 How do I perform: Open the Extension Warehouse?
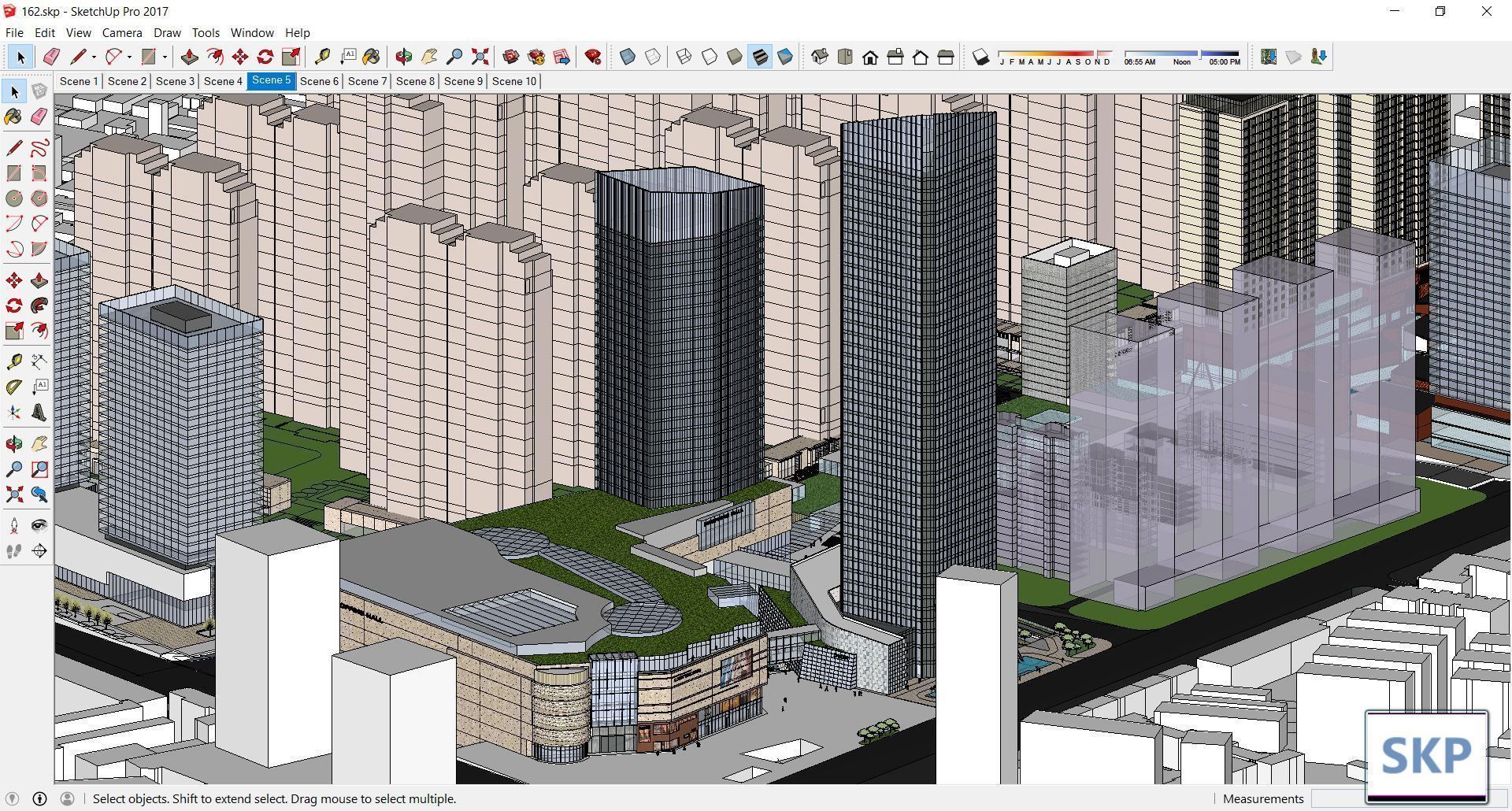pos(536,57)
